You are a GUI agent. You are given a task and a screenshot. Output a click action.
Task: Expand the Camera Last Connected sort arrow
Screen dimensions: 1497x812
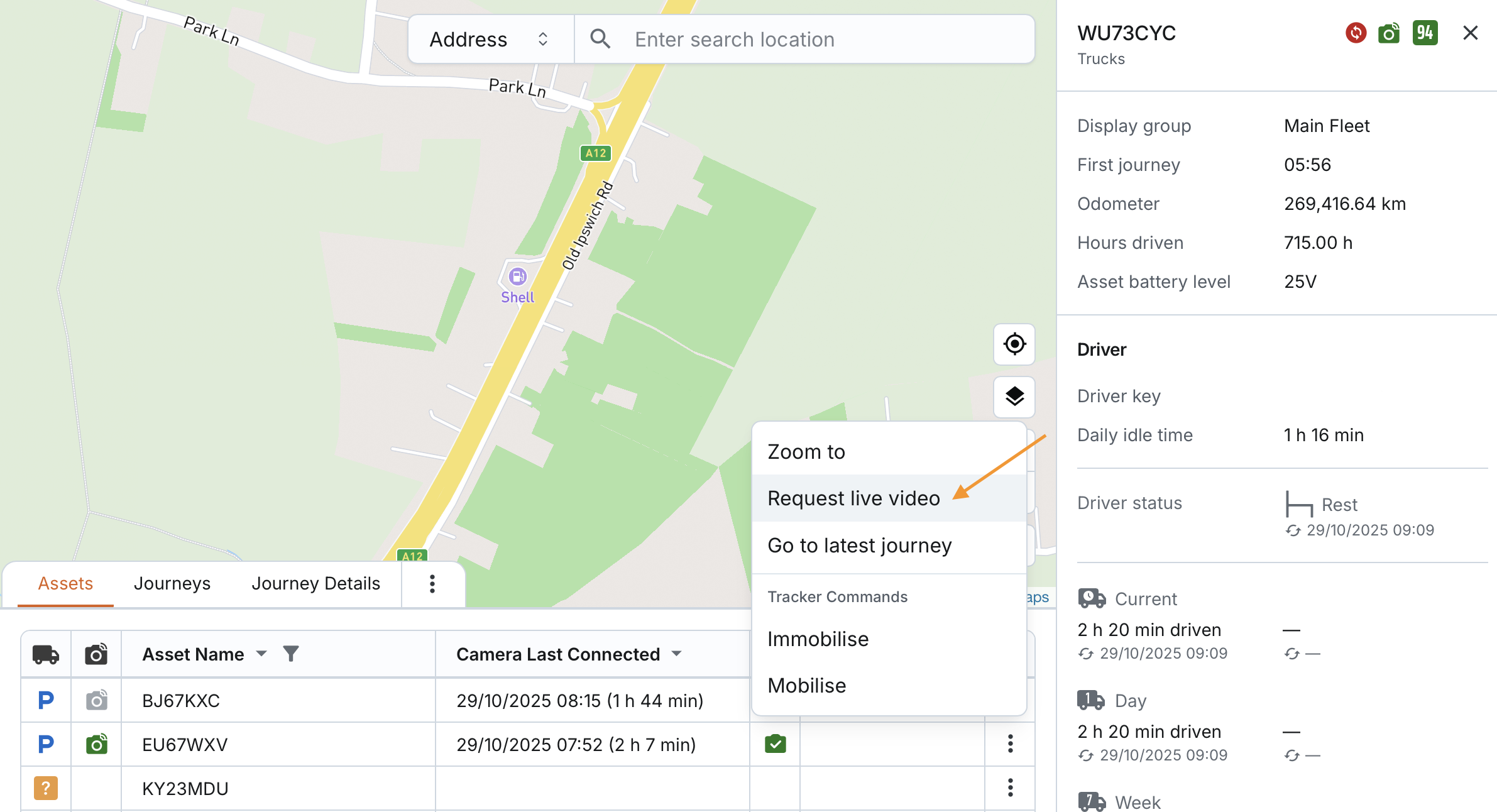[x=677, y=654]
